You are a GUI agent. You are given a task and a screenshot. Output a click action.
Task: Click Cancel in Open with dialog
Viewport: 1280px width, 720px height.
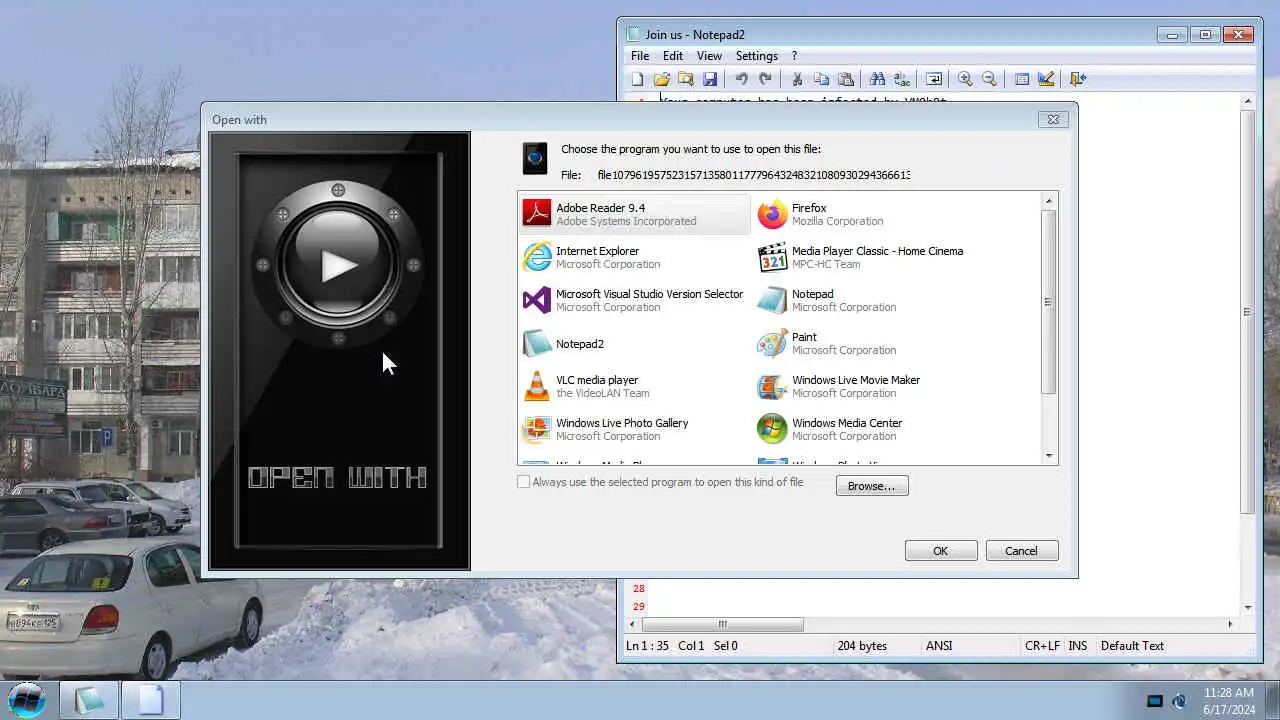point(1021,551)
